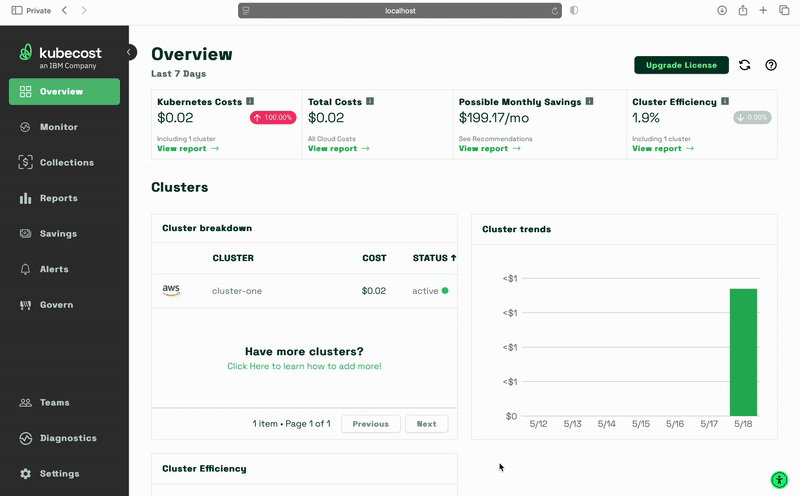The width and height of the screenshot is (800, 496).
Task: Click the Kubecost logo
Action: click(x=60, y=56)
